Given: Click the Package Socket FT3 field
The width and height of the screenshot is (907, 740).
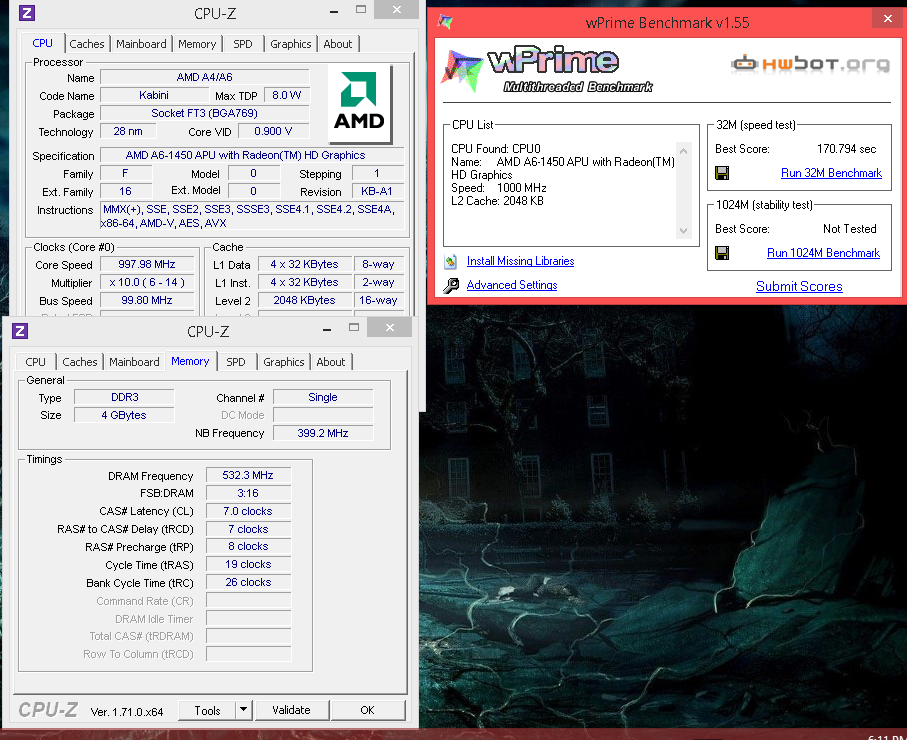Looking at the screenshot, I should point(205,113).
